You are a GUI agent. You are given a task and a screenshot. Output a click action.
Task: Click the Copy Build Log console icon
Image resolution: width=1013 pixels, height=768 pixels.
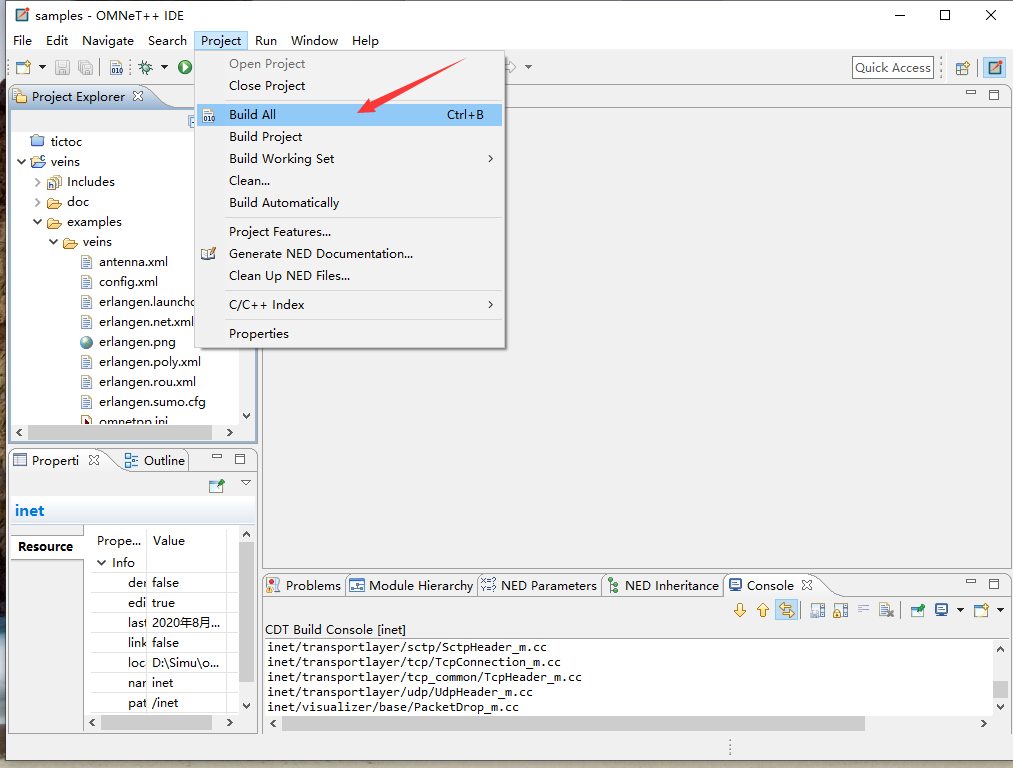(x=817, y=610)
